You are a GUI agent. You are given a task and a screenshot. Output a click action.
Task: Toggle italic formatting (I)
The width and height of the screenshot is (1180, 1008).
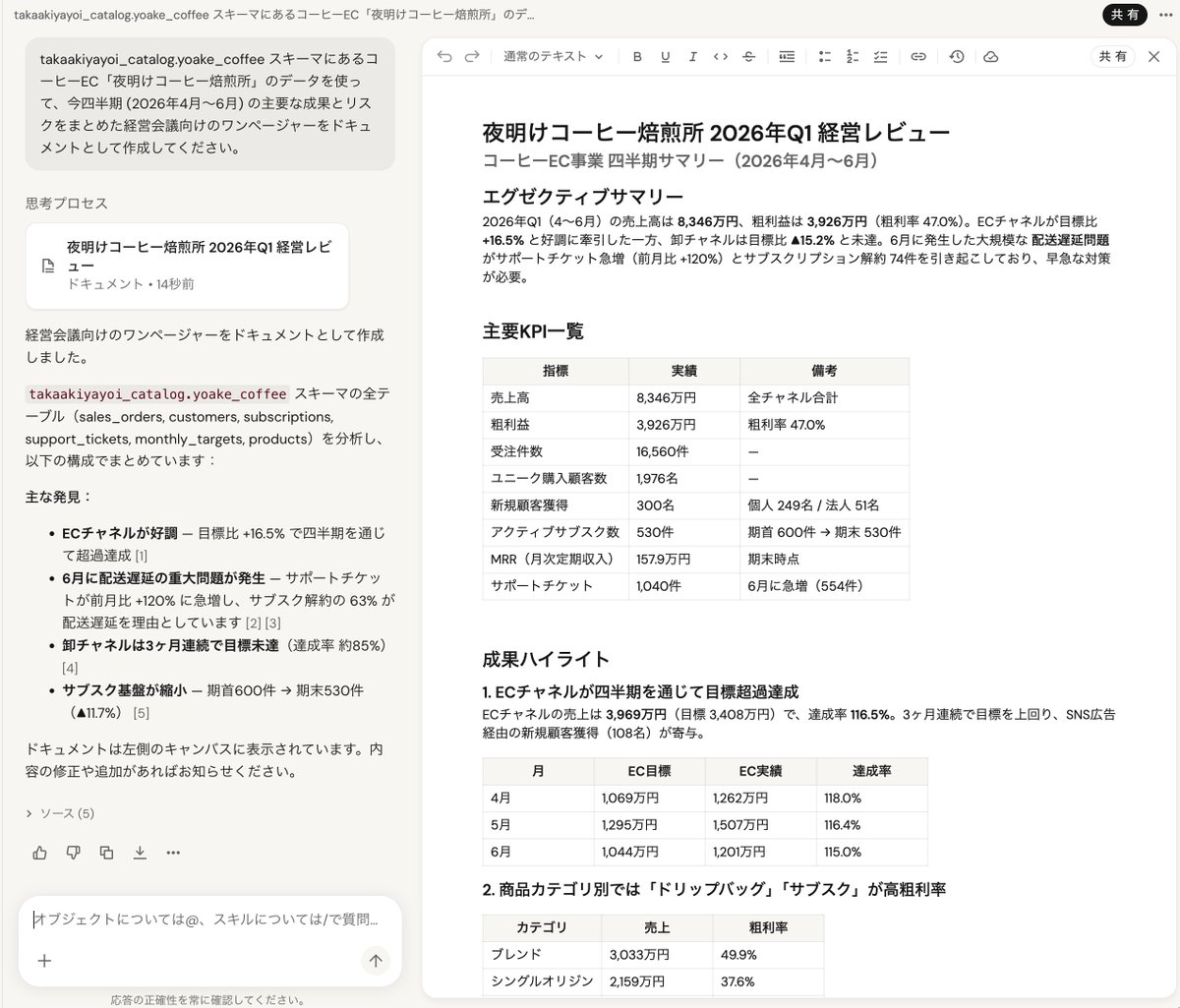pos(692,57)
